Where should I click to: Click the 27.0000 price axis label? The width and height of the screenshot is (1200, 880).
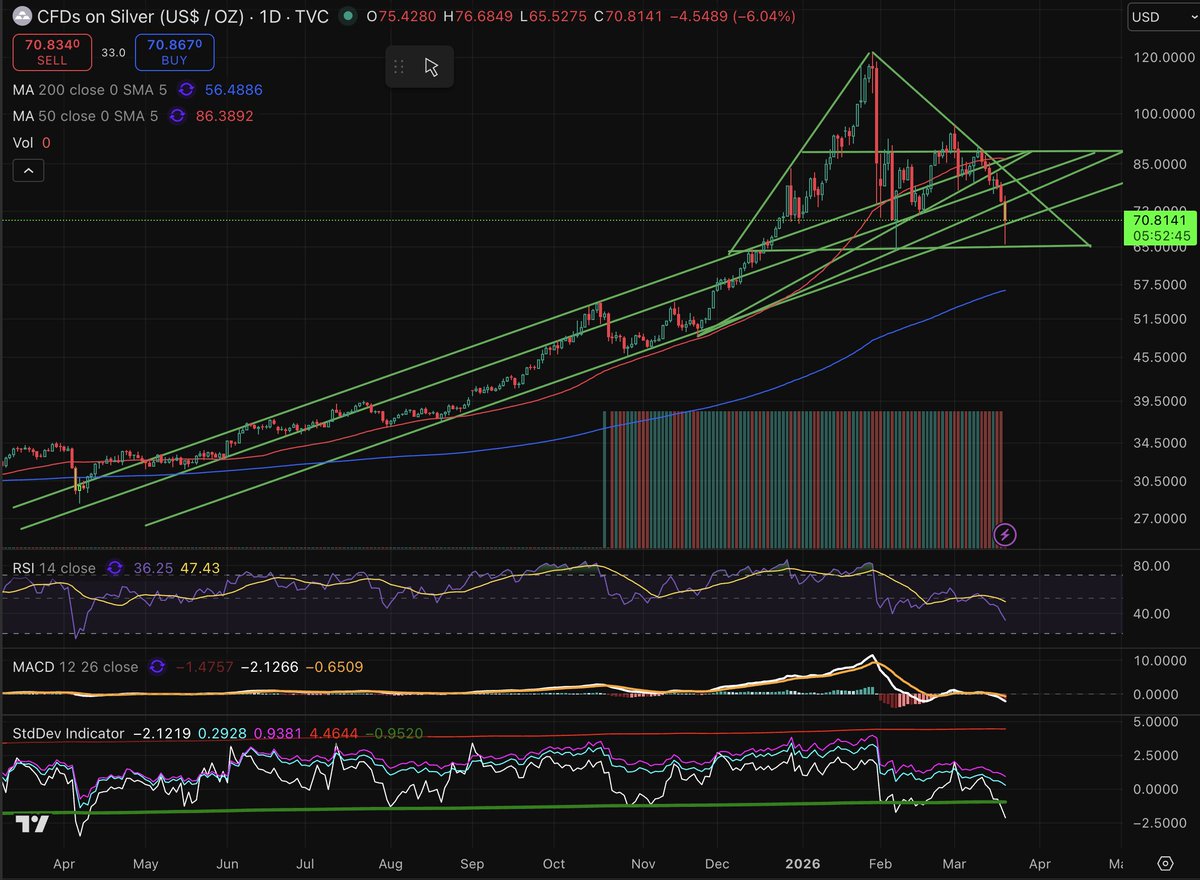(x=1162, y=519)
